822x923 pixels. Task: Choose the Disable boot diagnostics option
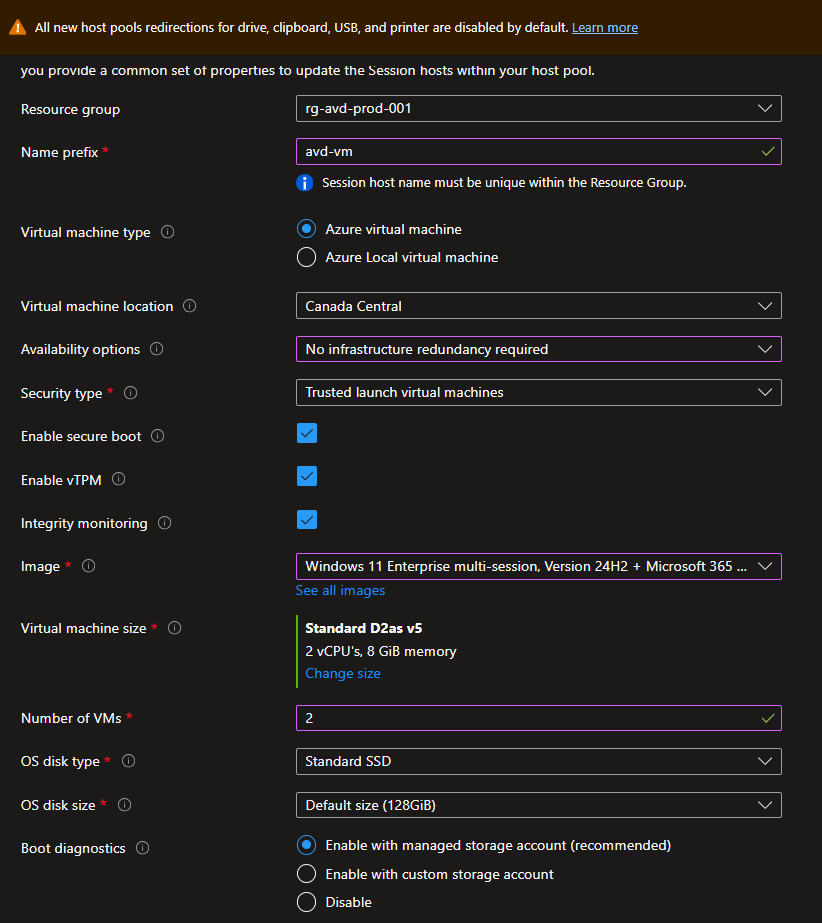[x=306, y=902]
